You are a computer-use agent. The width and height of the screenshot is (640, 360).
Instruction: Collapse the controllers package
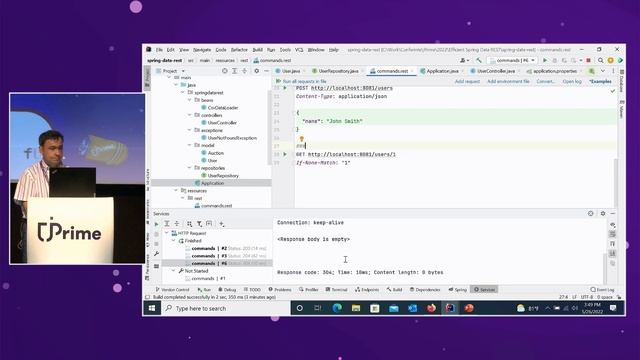coord(189,115)
